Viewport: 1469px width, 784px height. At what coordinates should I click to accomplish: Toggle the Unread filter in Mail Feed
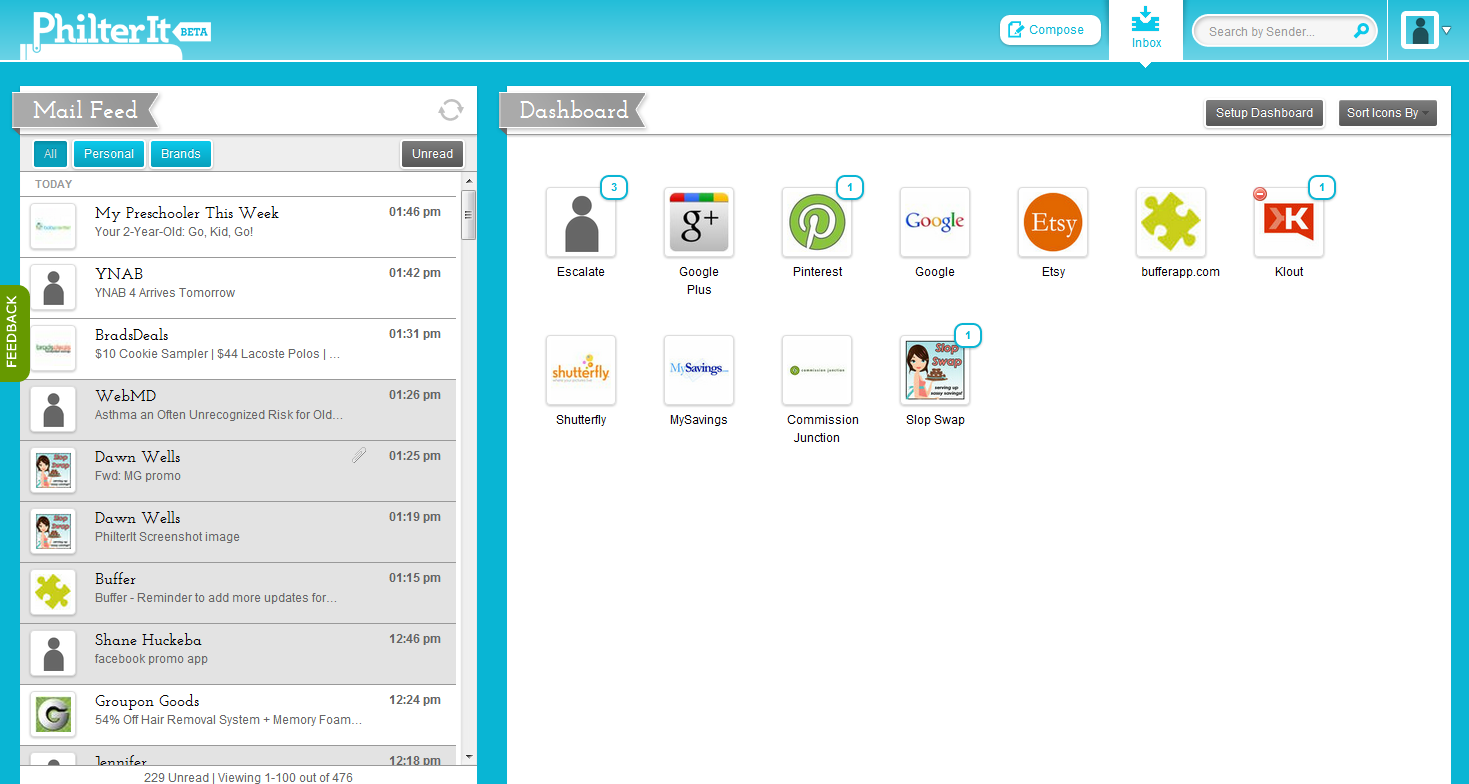click(432, 154)
